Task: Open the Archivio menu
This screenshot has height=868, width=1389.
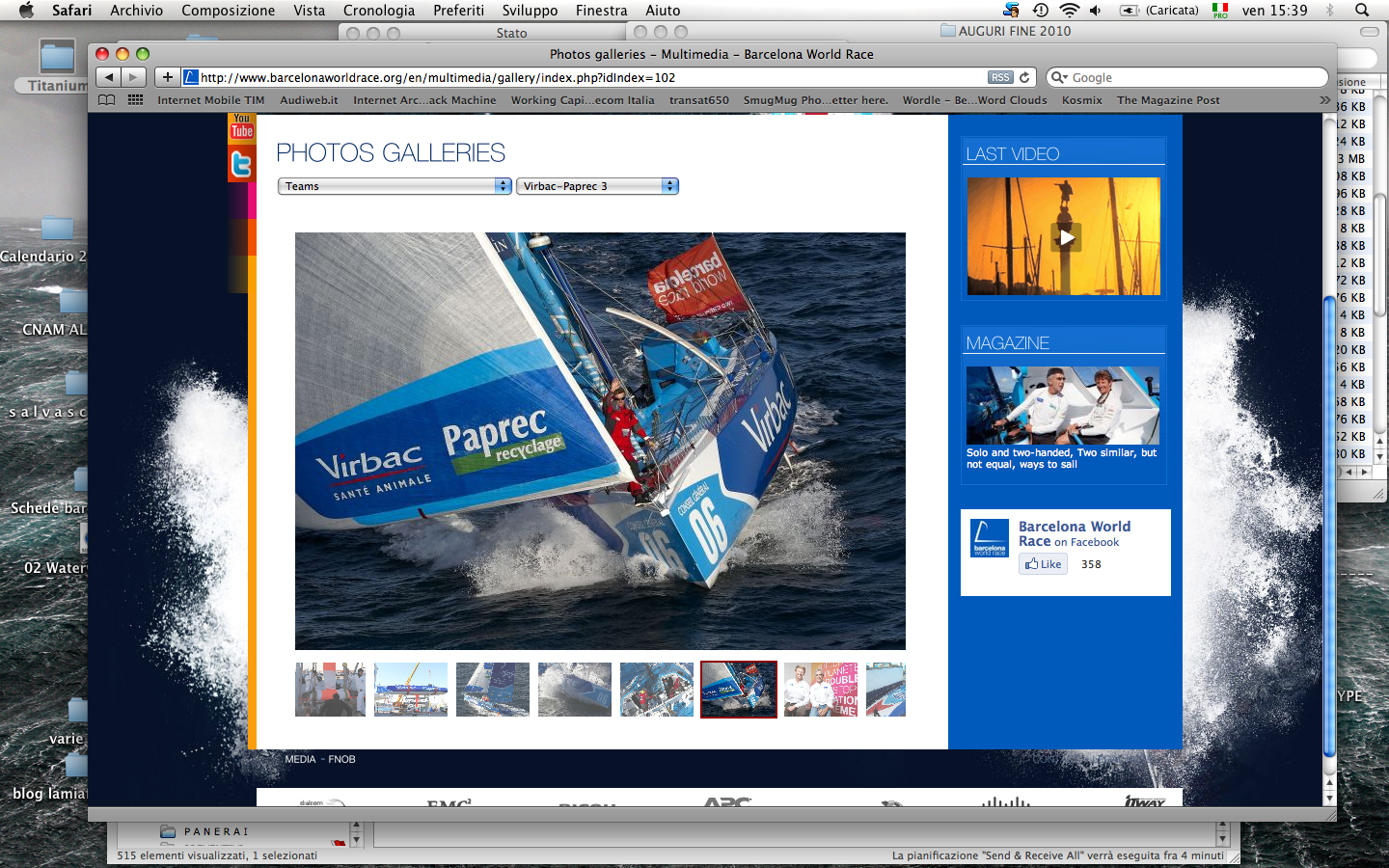Action: click(136, 10)
